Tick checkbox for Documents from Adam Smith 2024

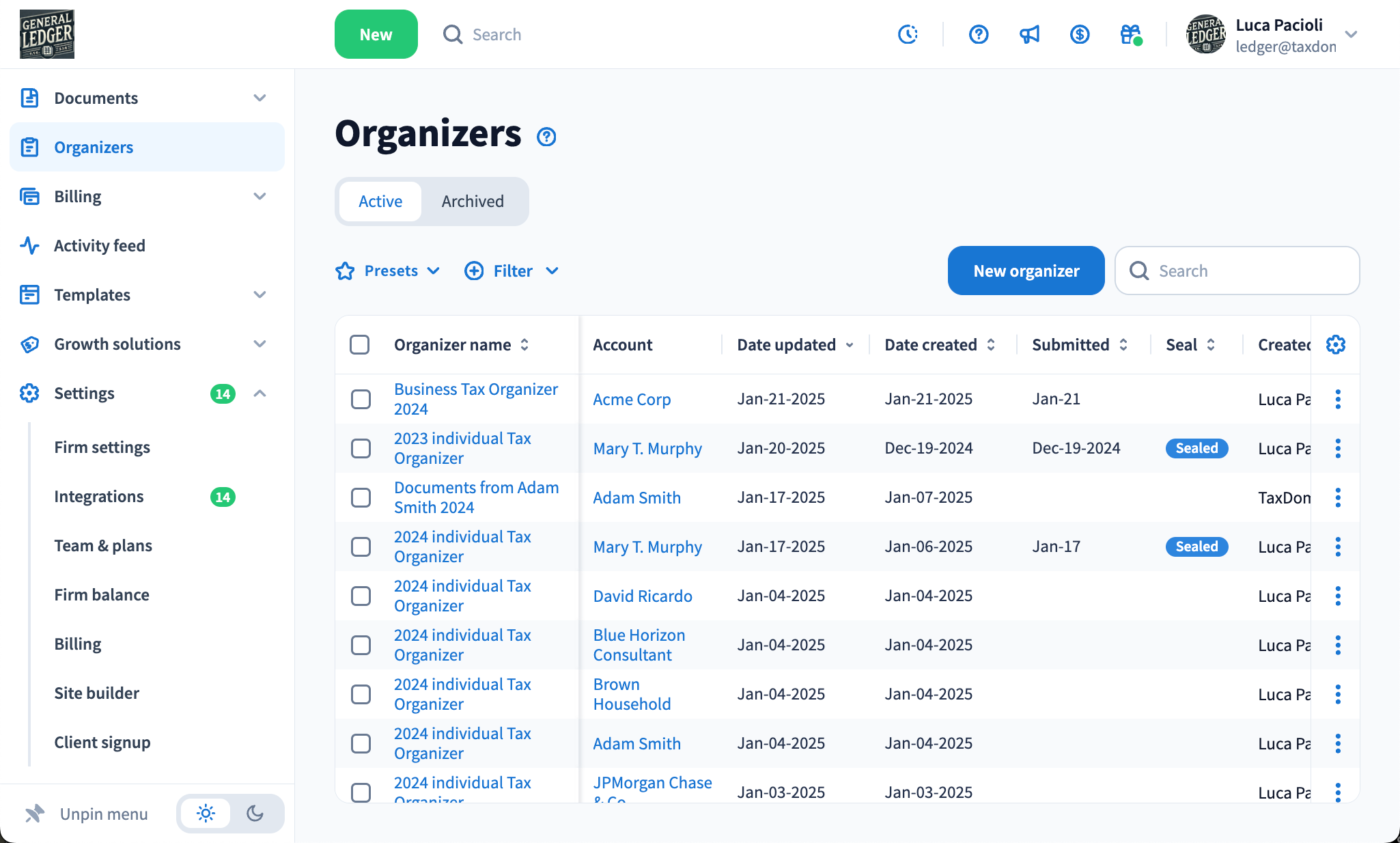[361, 497]
